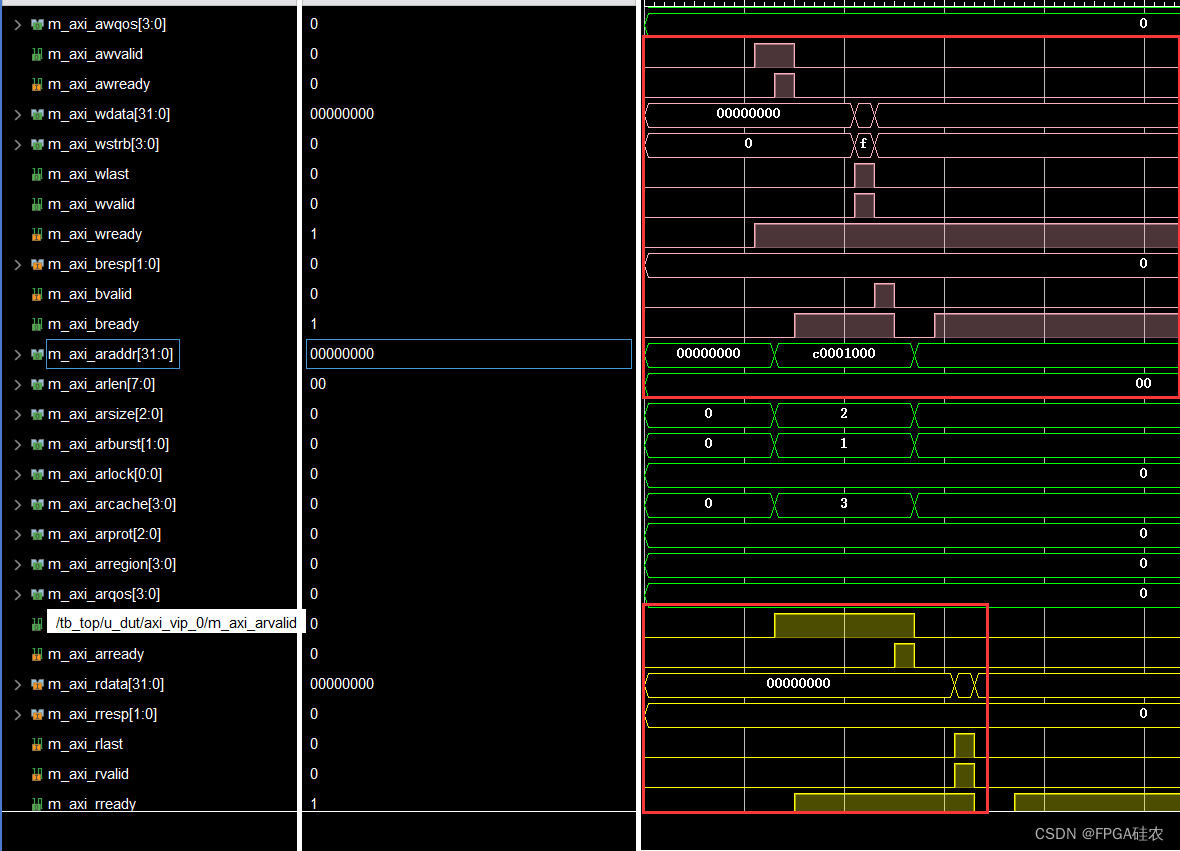
Task: Click the waveform icon next to m_axi_wready
Action: (x=37, y=234)
